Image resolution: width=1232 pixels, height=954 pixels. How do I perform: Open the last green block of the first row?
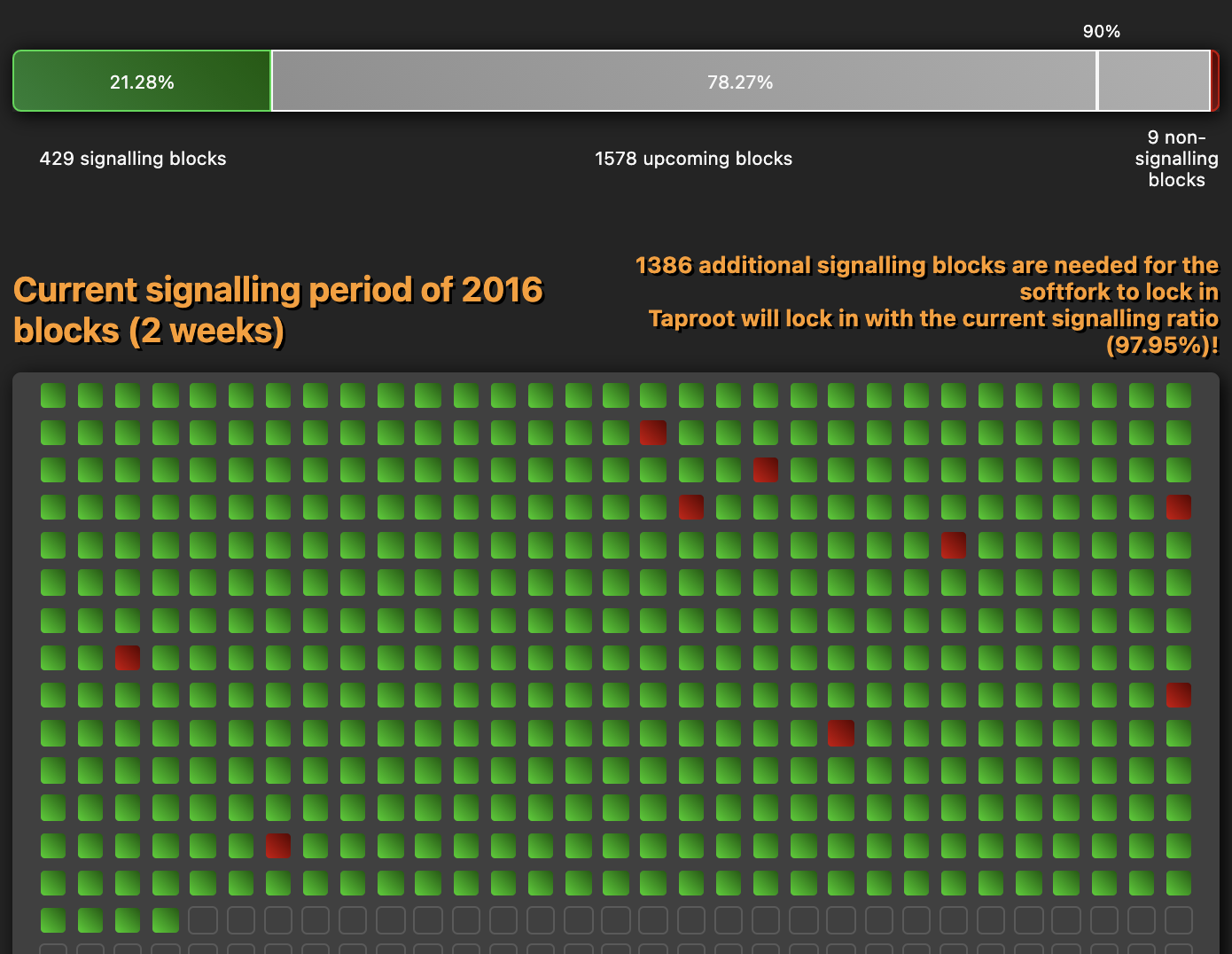click(x=1179, y=395)
